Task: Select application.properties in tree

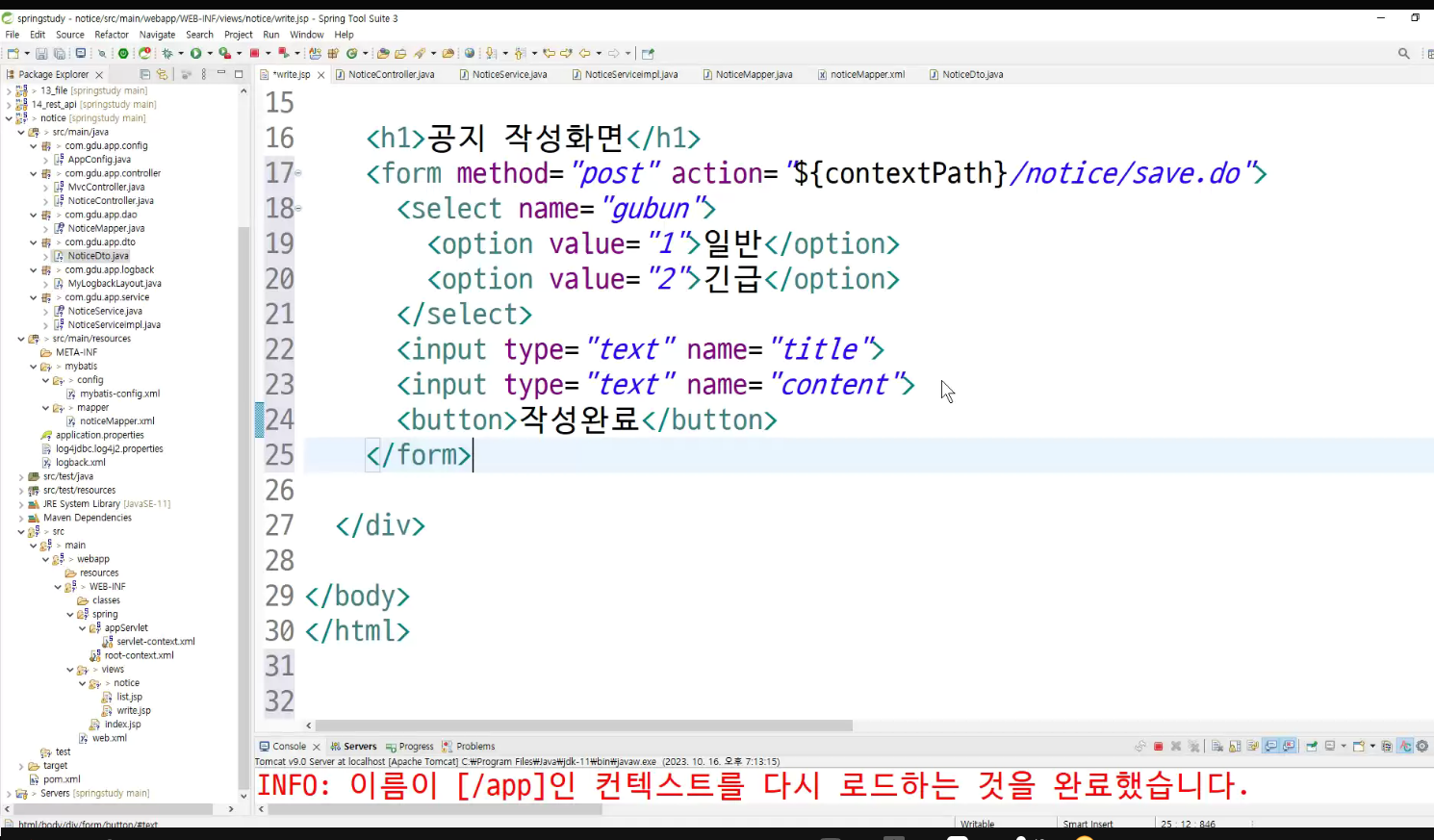Action: (x=99, y=435)
